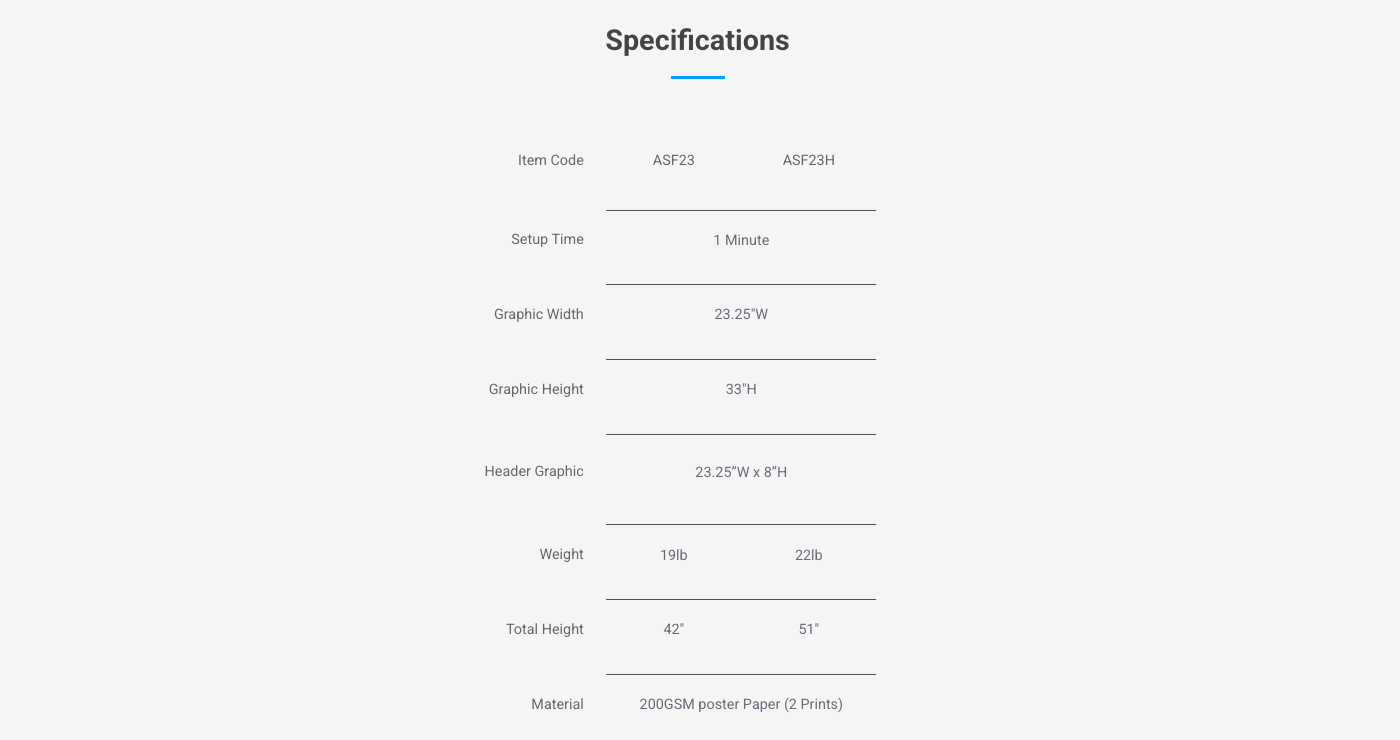The height and width of the screenshot is (740, 1400).
Task: Click the 42" total height value
Action: point(673,629)
